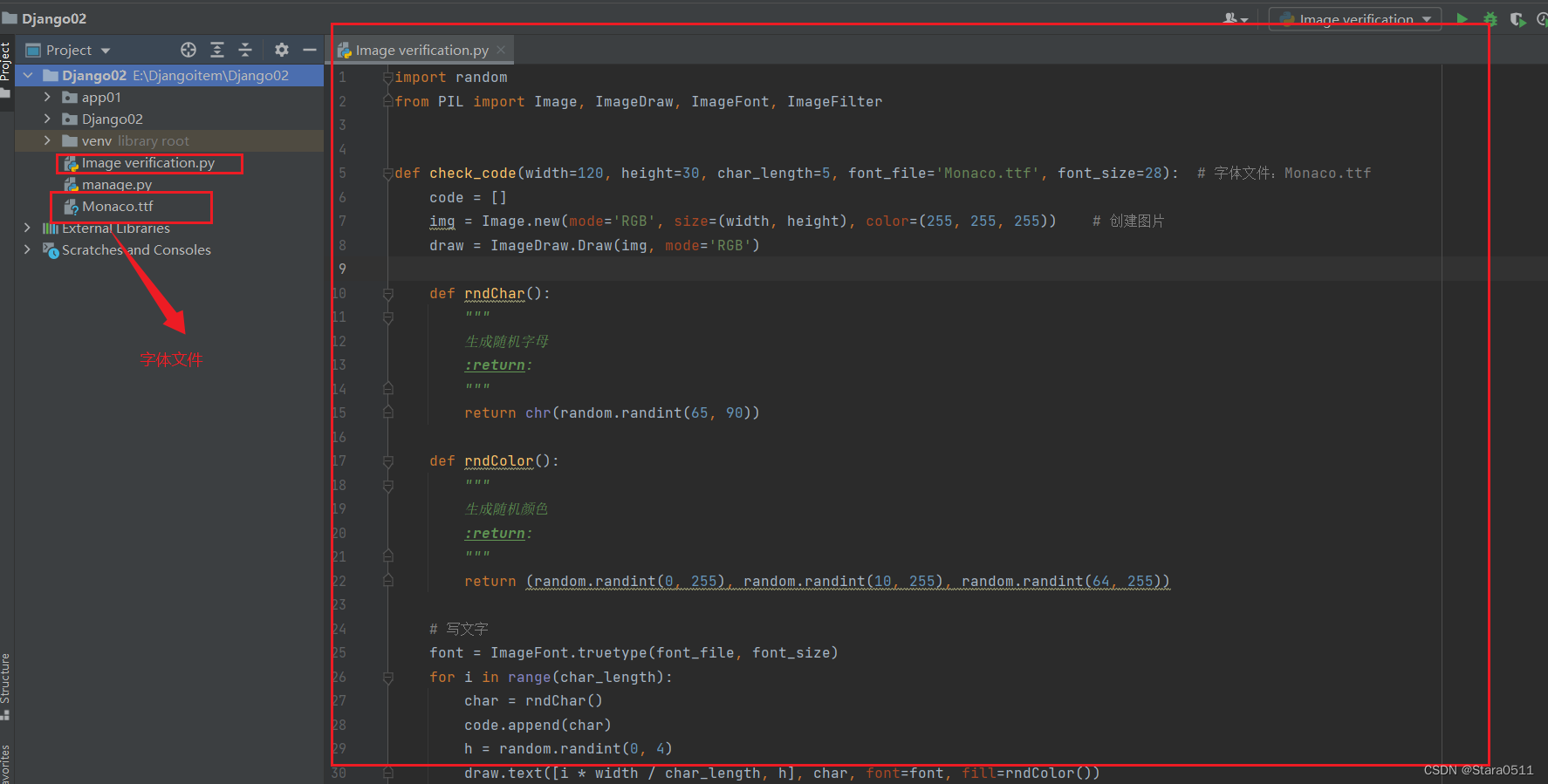Fold the import block at line 1
The height and width of the screenshot is (784, 1548).
388,78
